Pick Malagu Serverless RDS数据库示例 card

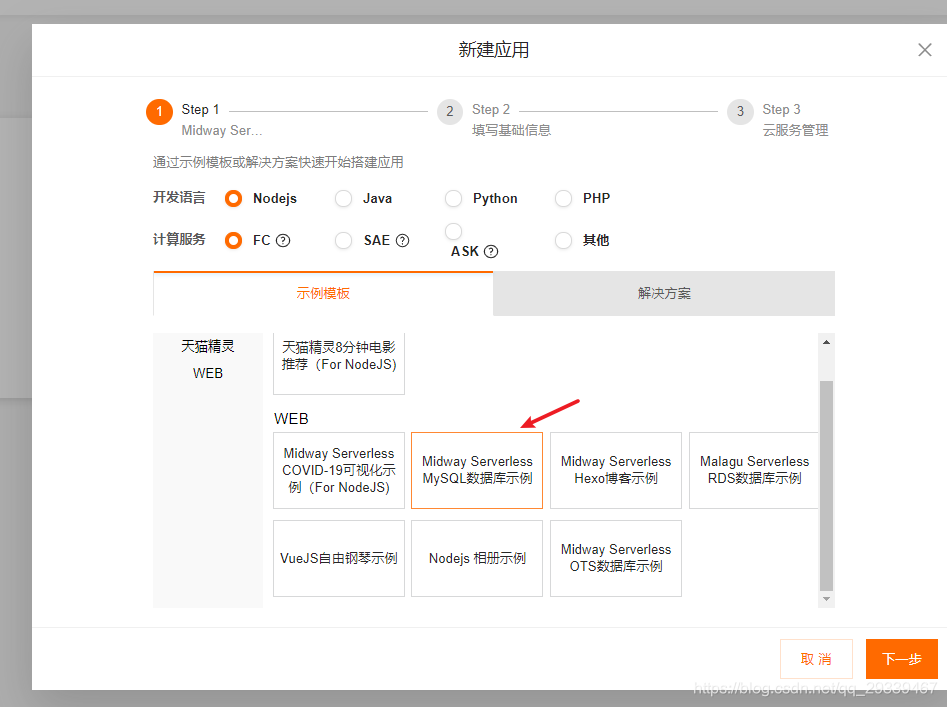click(754, 470)
